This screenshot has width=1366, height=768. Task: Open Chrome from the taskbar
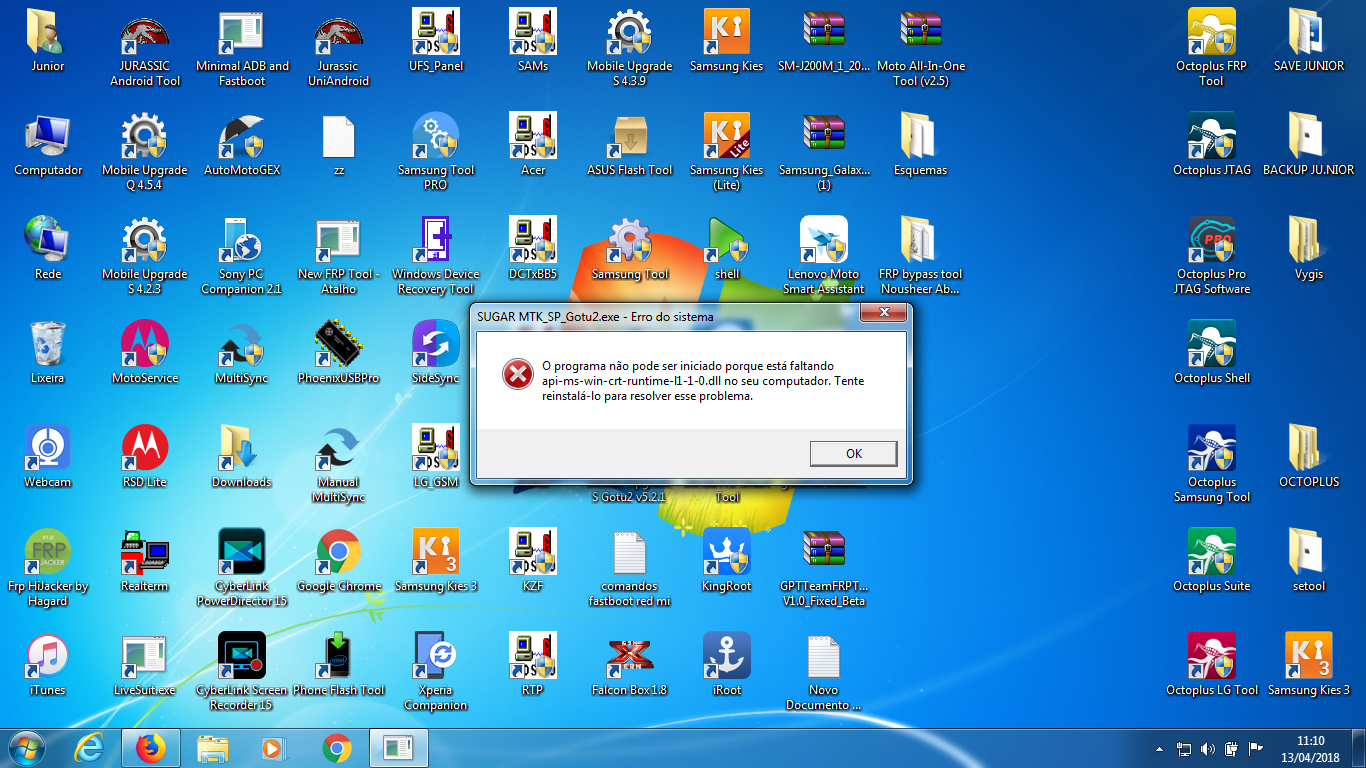coord(337,747)
